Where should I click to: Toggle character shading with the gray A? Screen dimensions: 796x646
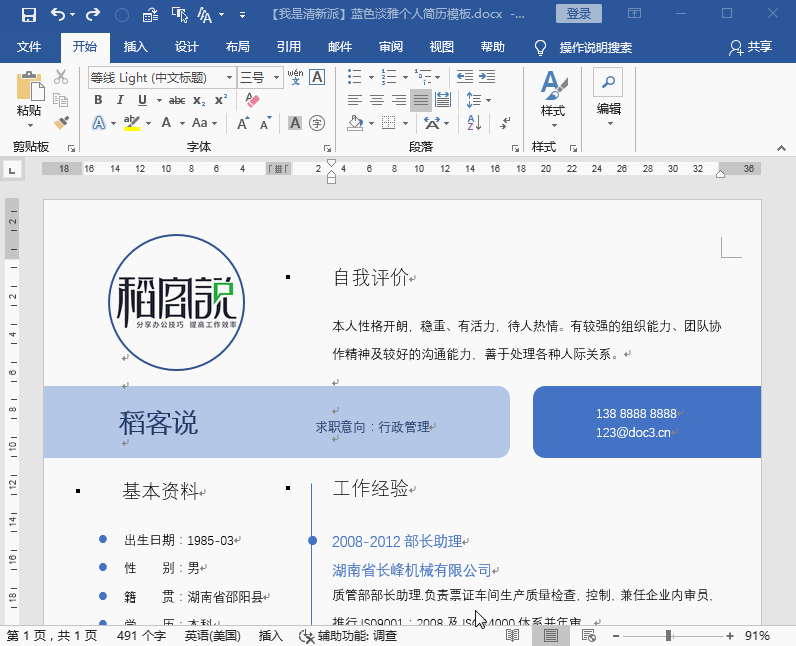pyautogui.click(x=295, y=123)
